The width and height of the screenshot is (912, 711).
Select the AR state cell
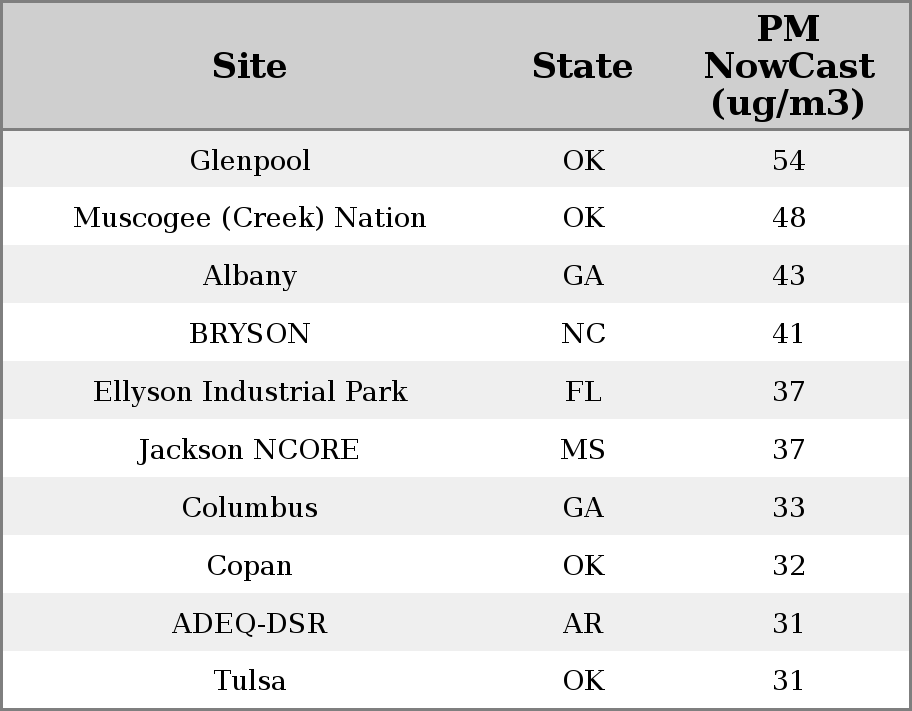click(583, 624)
